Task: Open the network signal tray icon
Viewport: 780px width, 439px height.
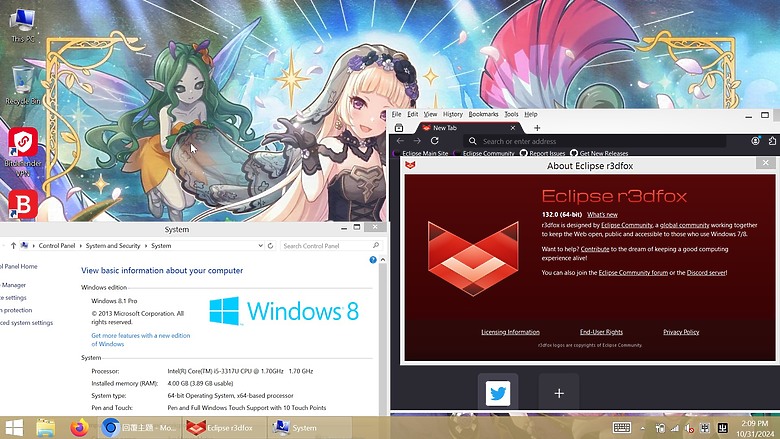Action: click(675, 428)
